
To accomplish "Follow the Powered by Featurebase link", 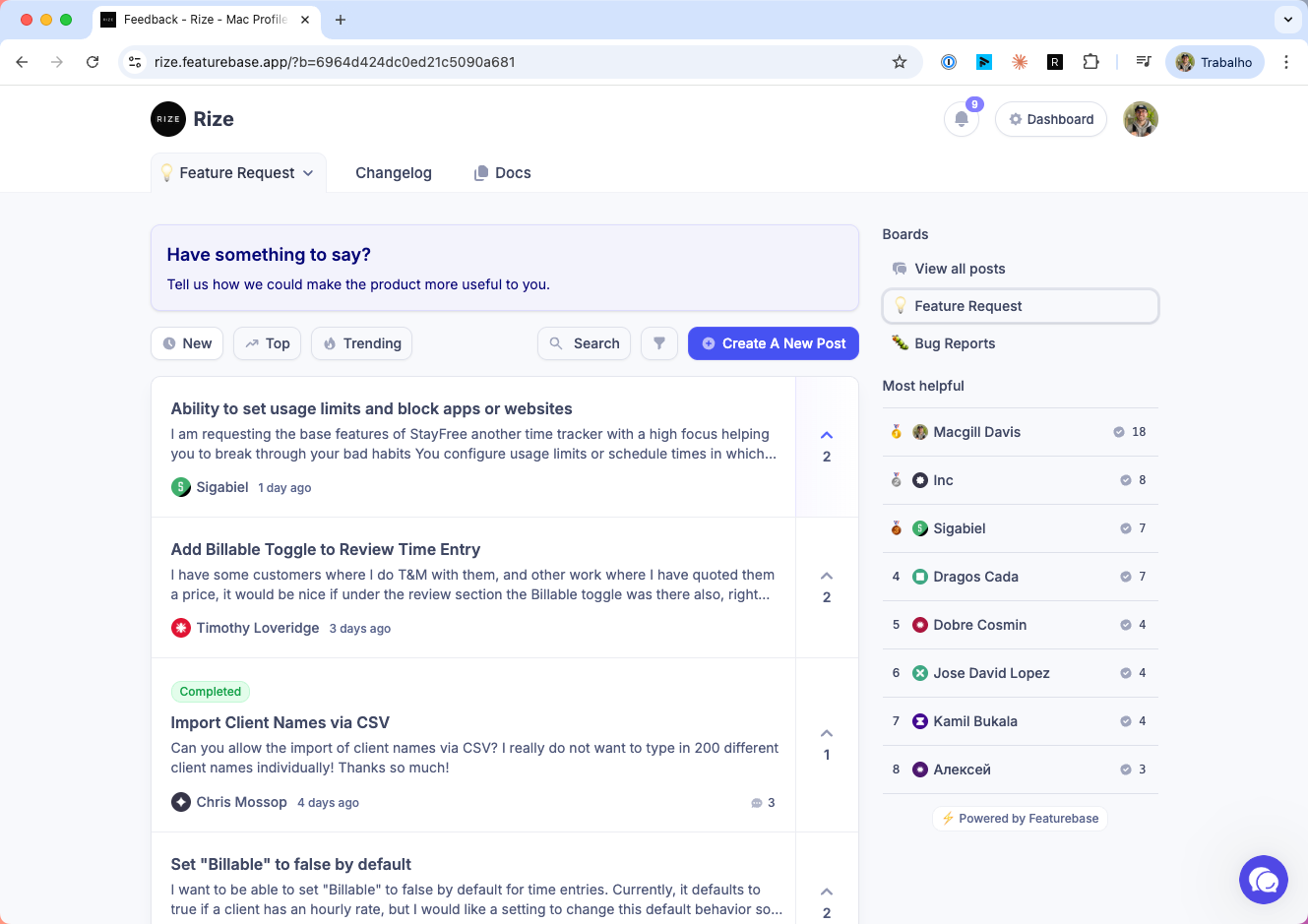I will click(1020, 818).
